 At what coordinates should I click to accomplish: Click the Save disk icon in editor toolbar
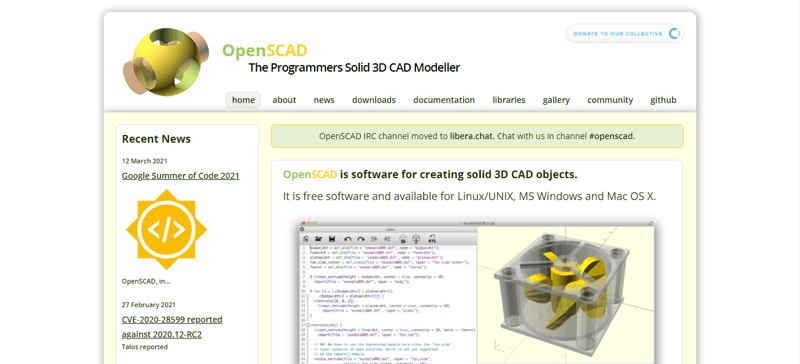tap(332, 239)
